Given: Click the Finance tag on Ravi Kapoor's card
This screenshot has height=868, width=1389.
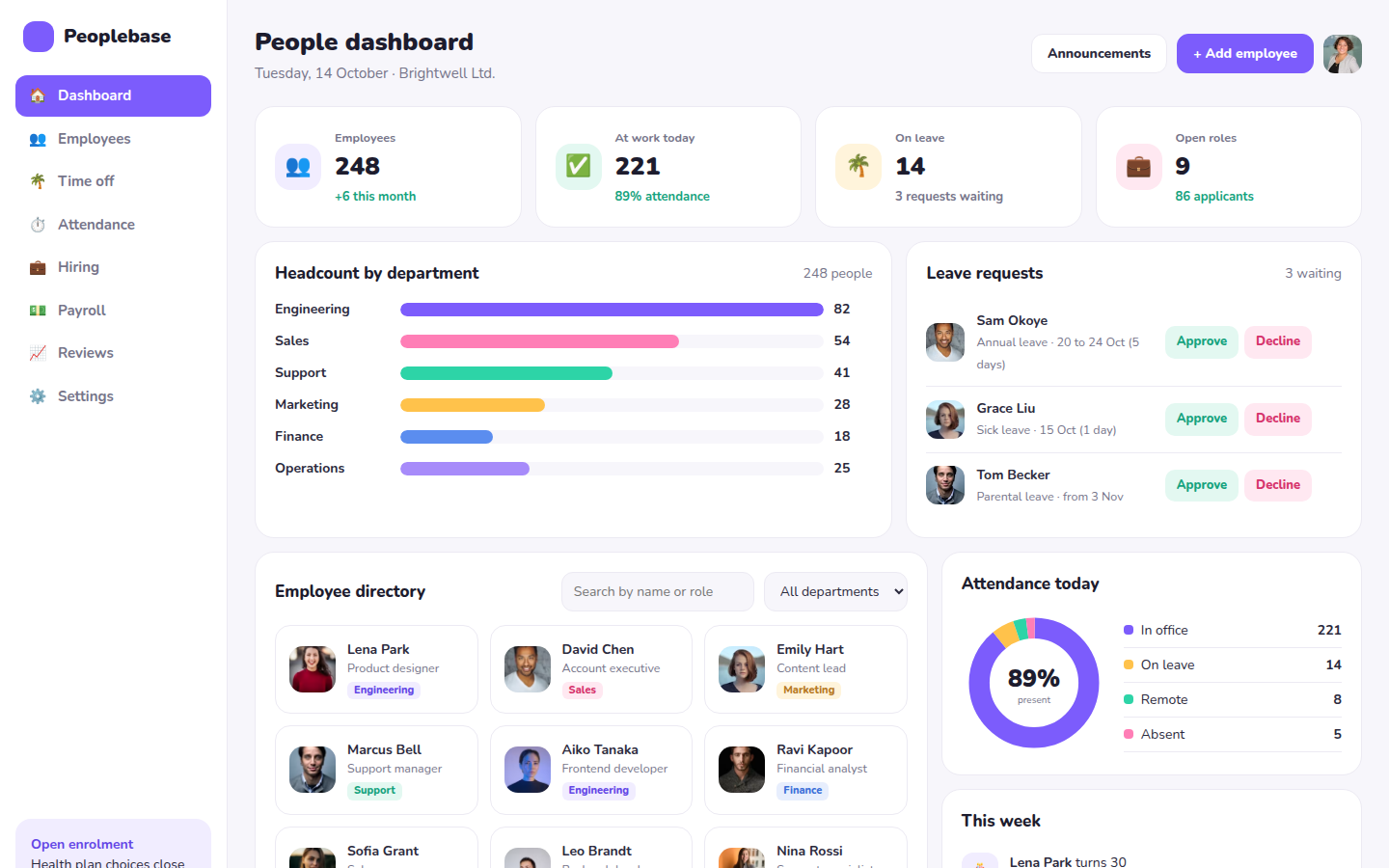Looking at the screenshot, I should [x=803, y=791].
